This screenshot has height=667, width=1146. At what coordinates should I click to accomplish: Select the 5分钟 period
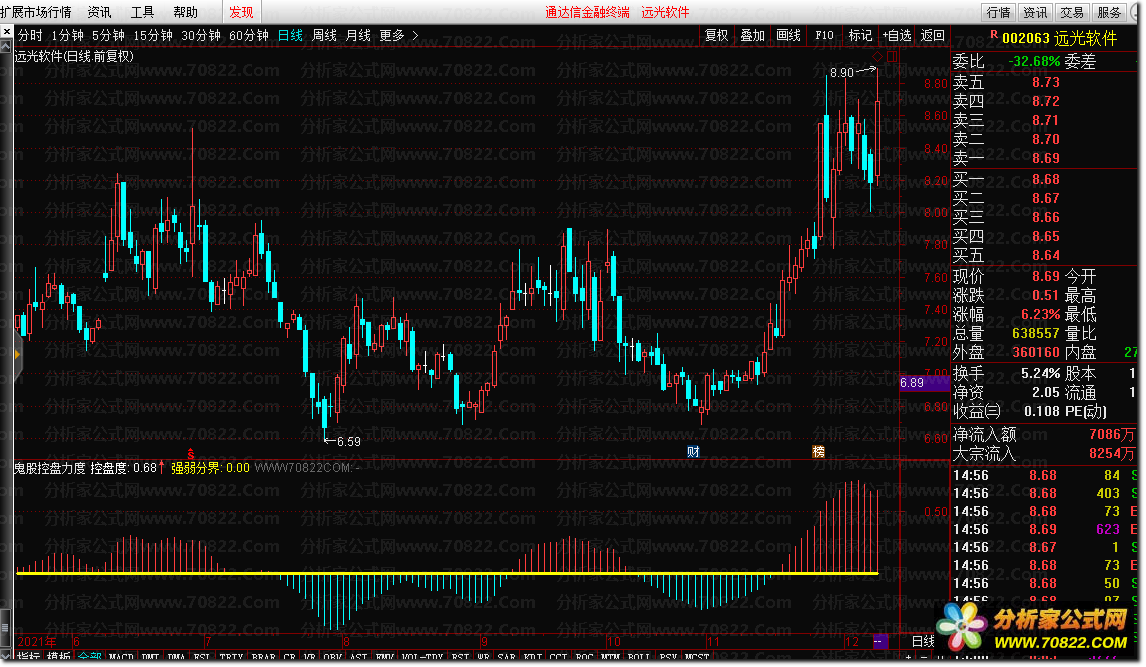108,35
